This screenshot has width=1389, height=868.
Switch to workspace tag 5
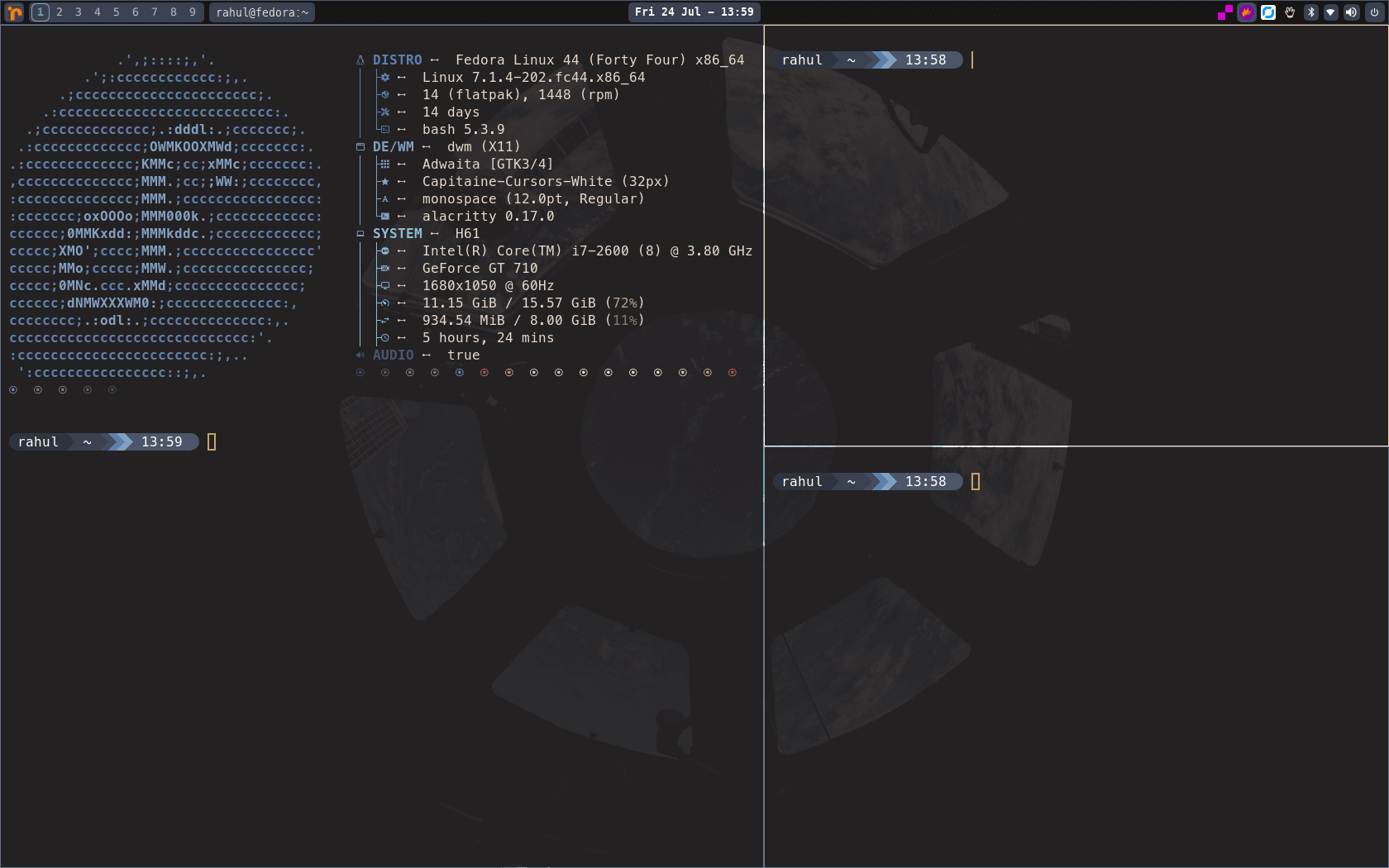[117, 12]
